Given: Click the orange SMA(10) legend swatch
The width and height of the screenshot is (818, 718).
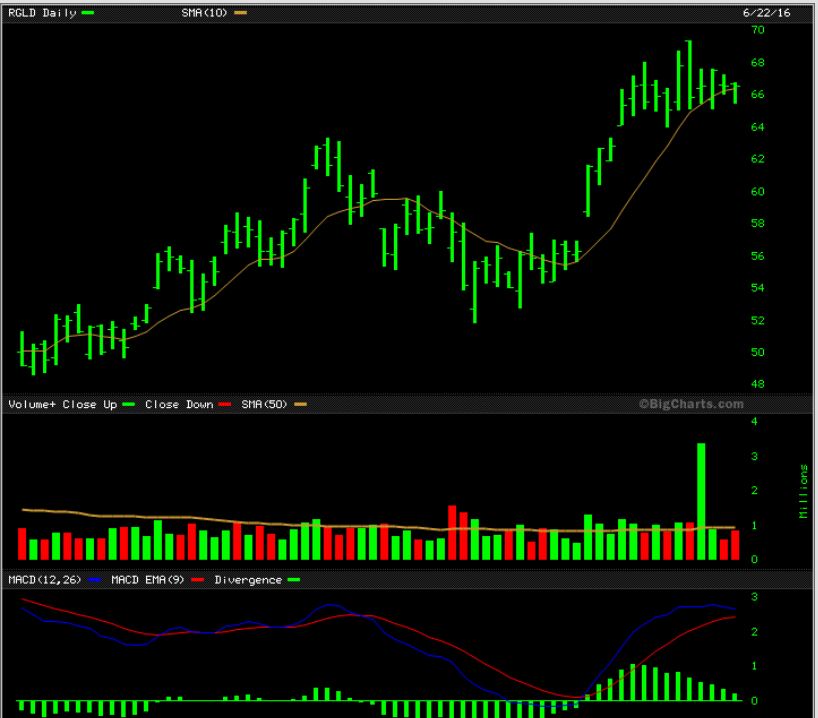Looking at the screenshot, I should (x=240, y=13).
